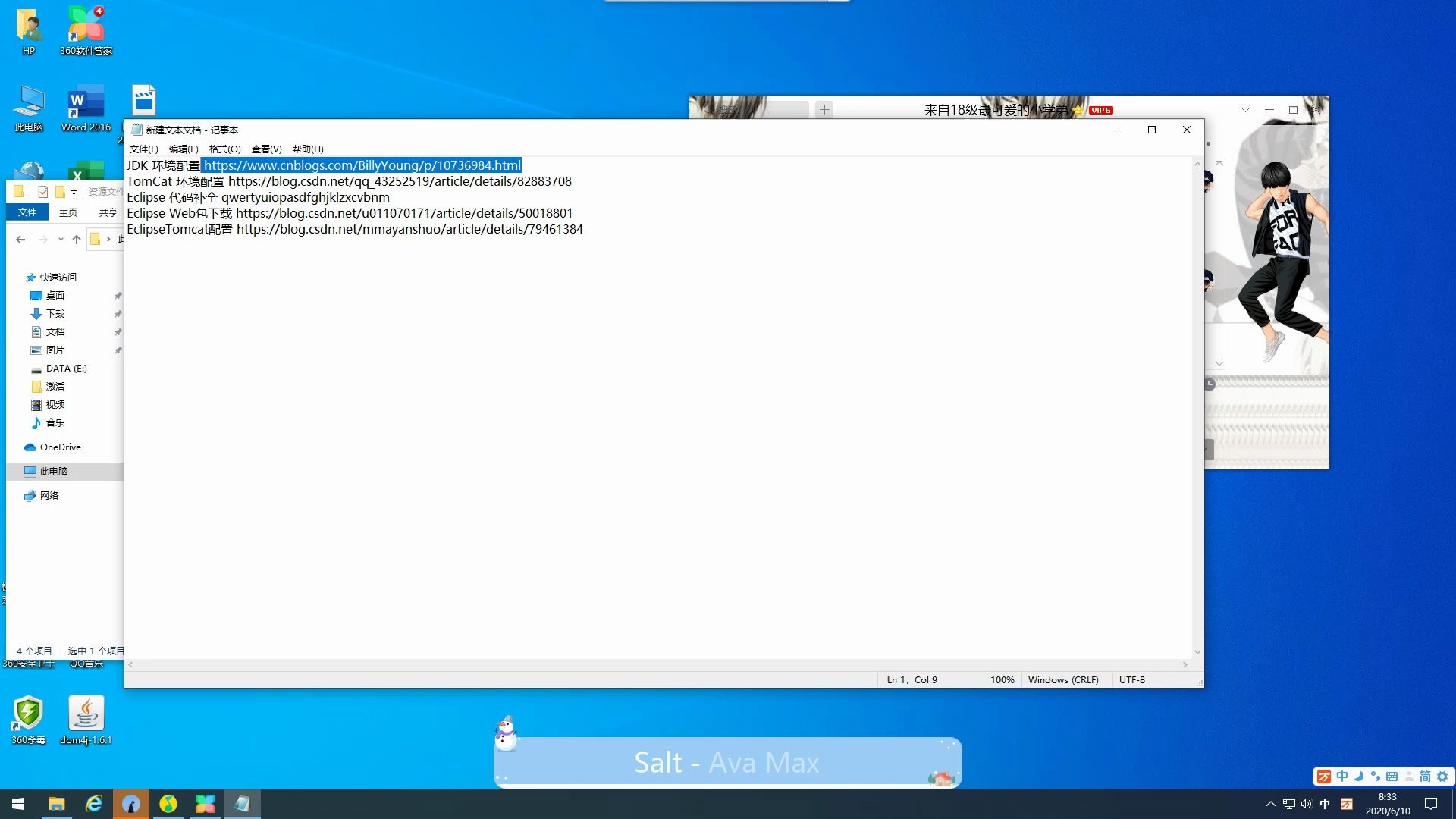This screenshot has height=819, width=1456.
Task: Click Notepad horizontal scrollbar right arrow
Action: pyautogui.click(x=1185, y=665)
